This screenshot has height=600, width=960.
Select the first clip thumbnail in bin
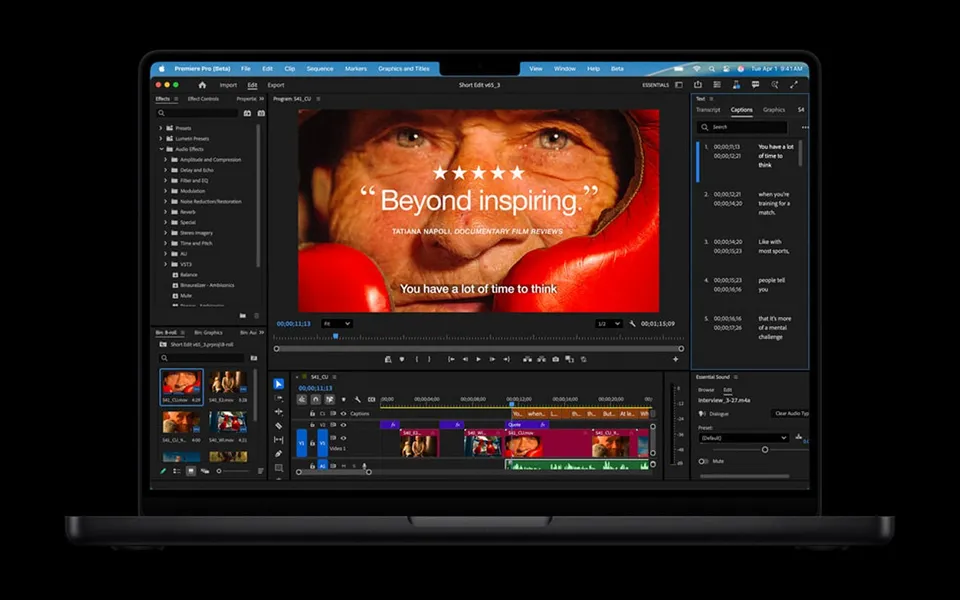(181, 383)
